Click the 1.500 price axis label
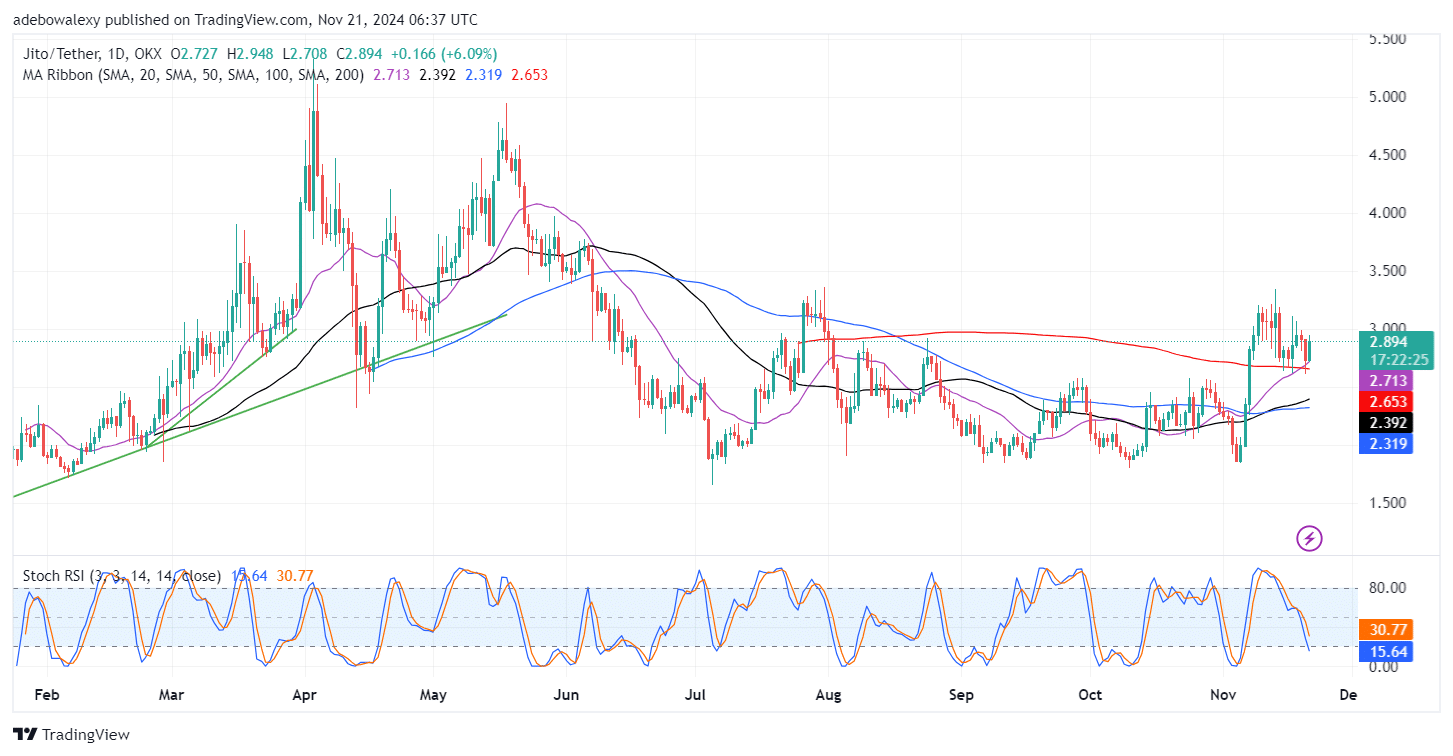 click(x=1388, y=503)
